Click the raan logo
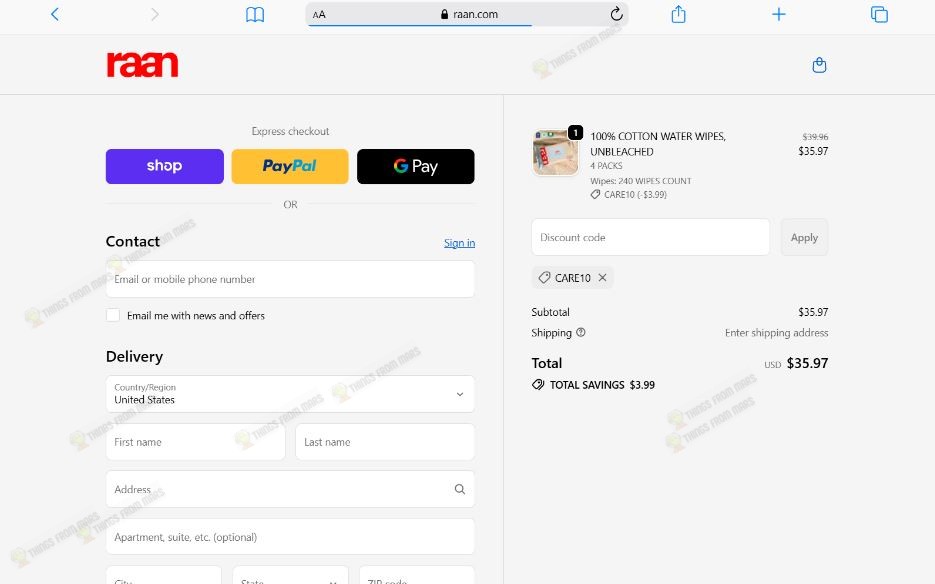 143,64
